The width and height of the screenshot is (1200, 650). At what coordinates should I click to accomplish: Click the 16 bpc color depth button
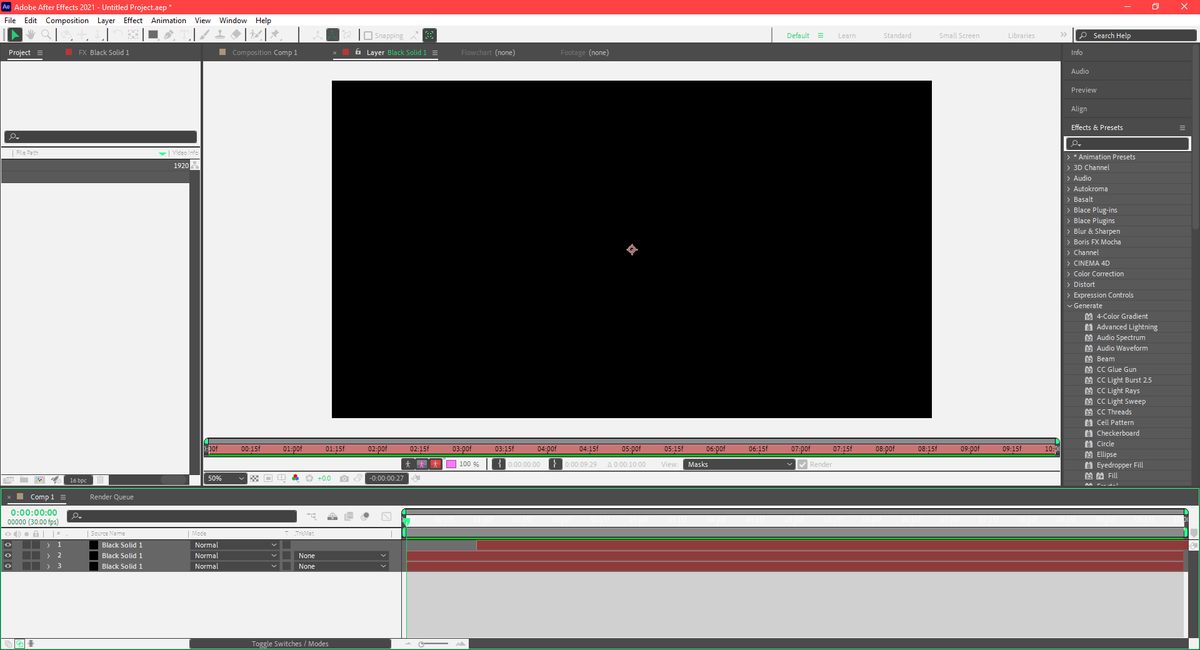[x=78, y=480]
